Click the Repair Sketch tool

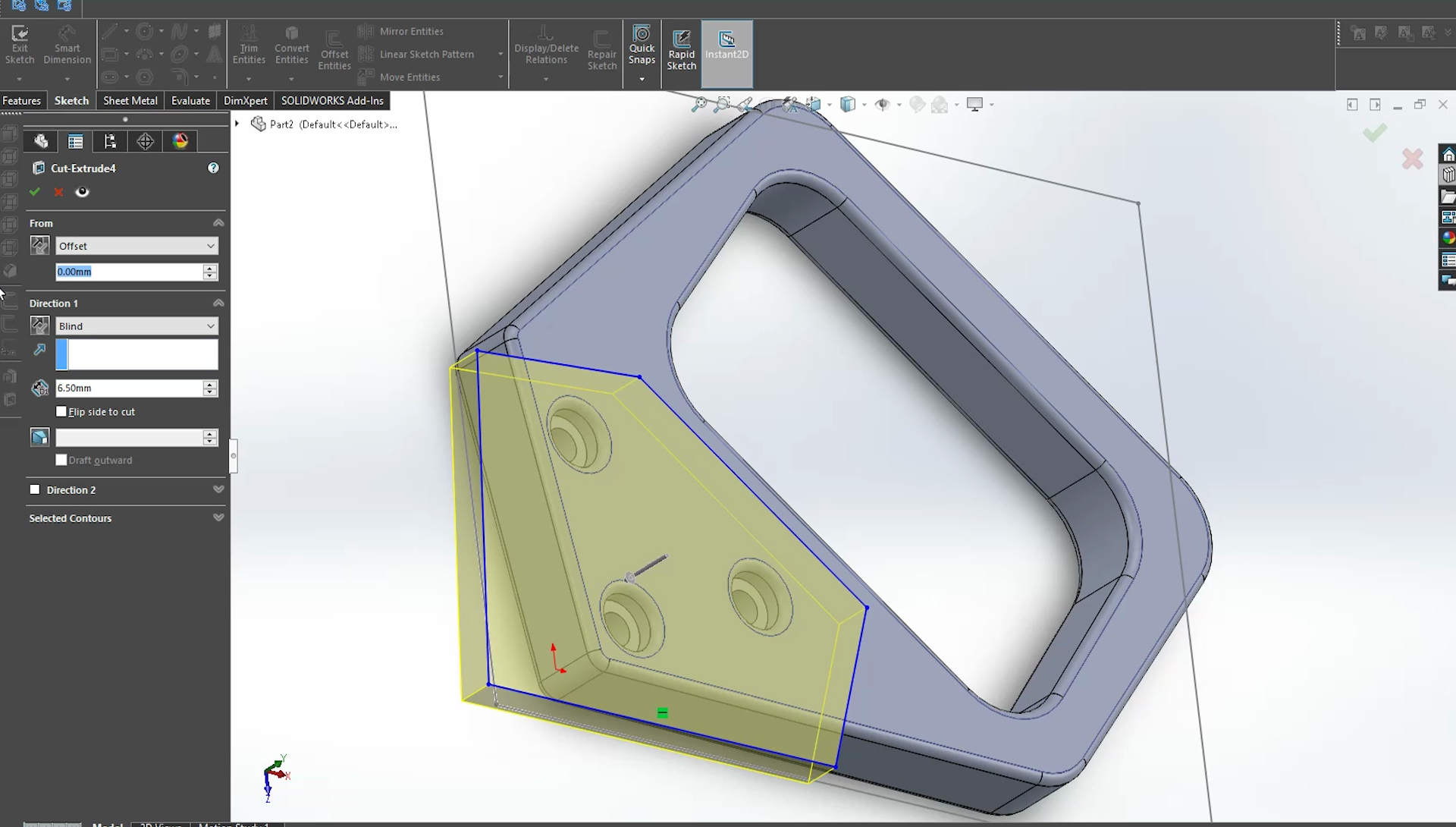[x=601, y=51]
